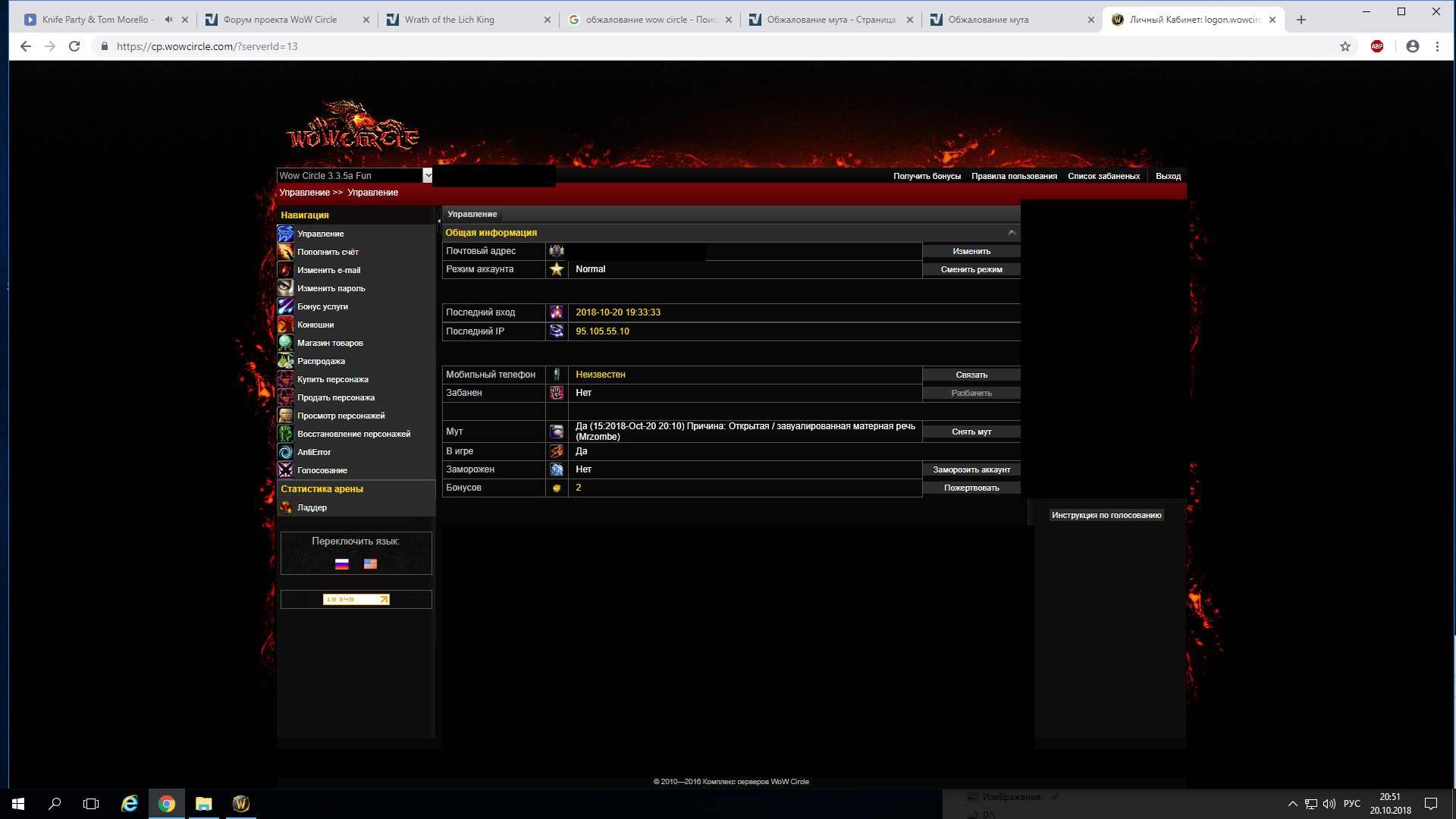The height and width of the screenshot is (819, 1456).
Task: Switch language via US flag
Action: click(370, 563)
